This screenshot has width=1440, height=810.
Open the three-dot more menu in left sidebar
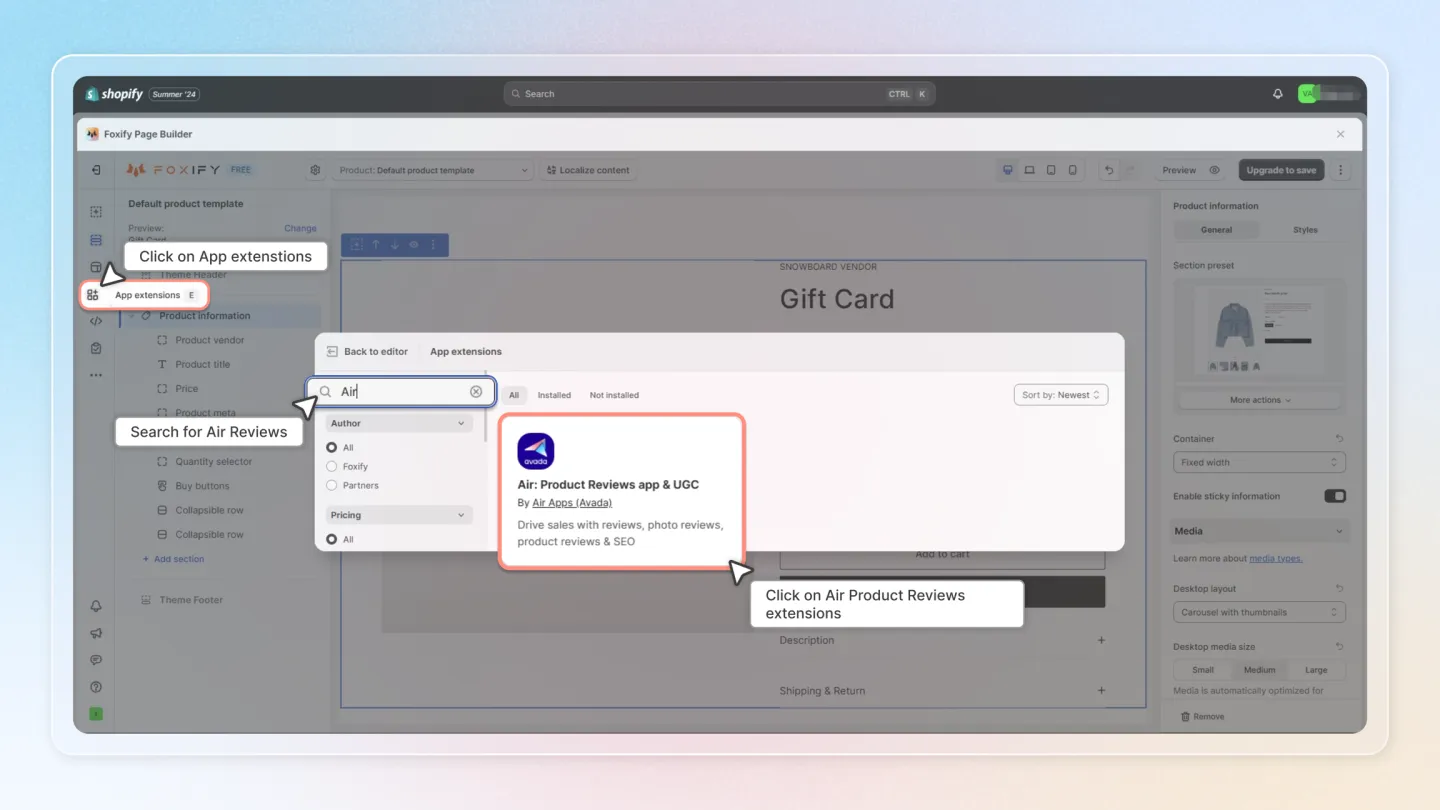96,375
